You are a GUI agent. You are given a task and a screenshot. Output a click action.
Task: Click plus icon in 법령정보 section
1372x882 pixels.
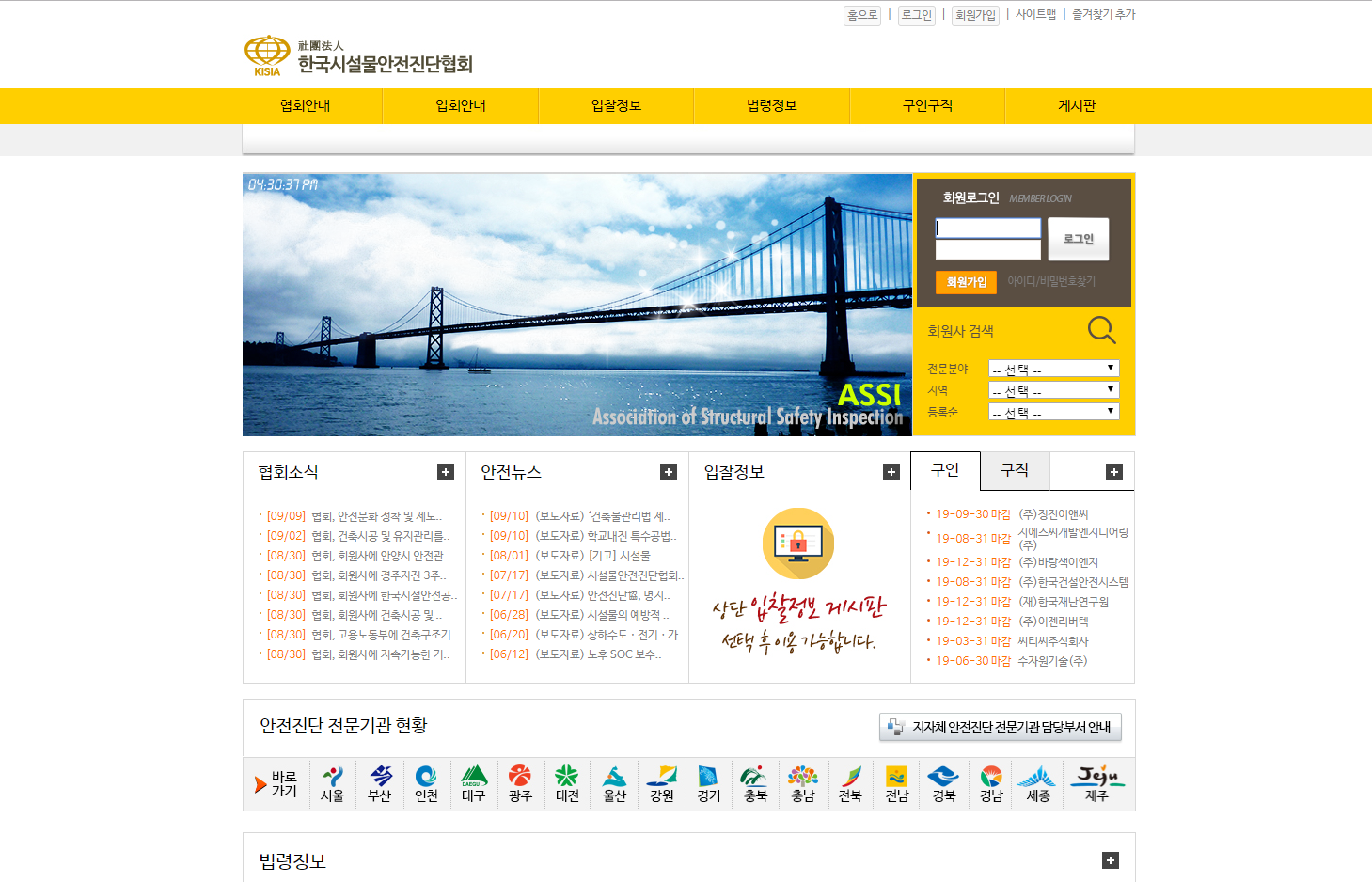click(1111, 860)
